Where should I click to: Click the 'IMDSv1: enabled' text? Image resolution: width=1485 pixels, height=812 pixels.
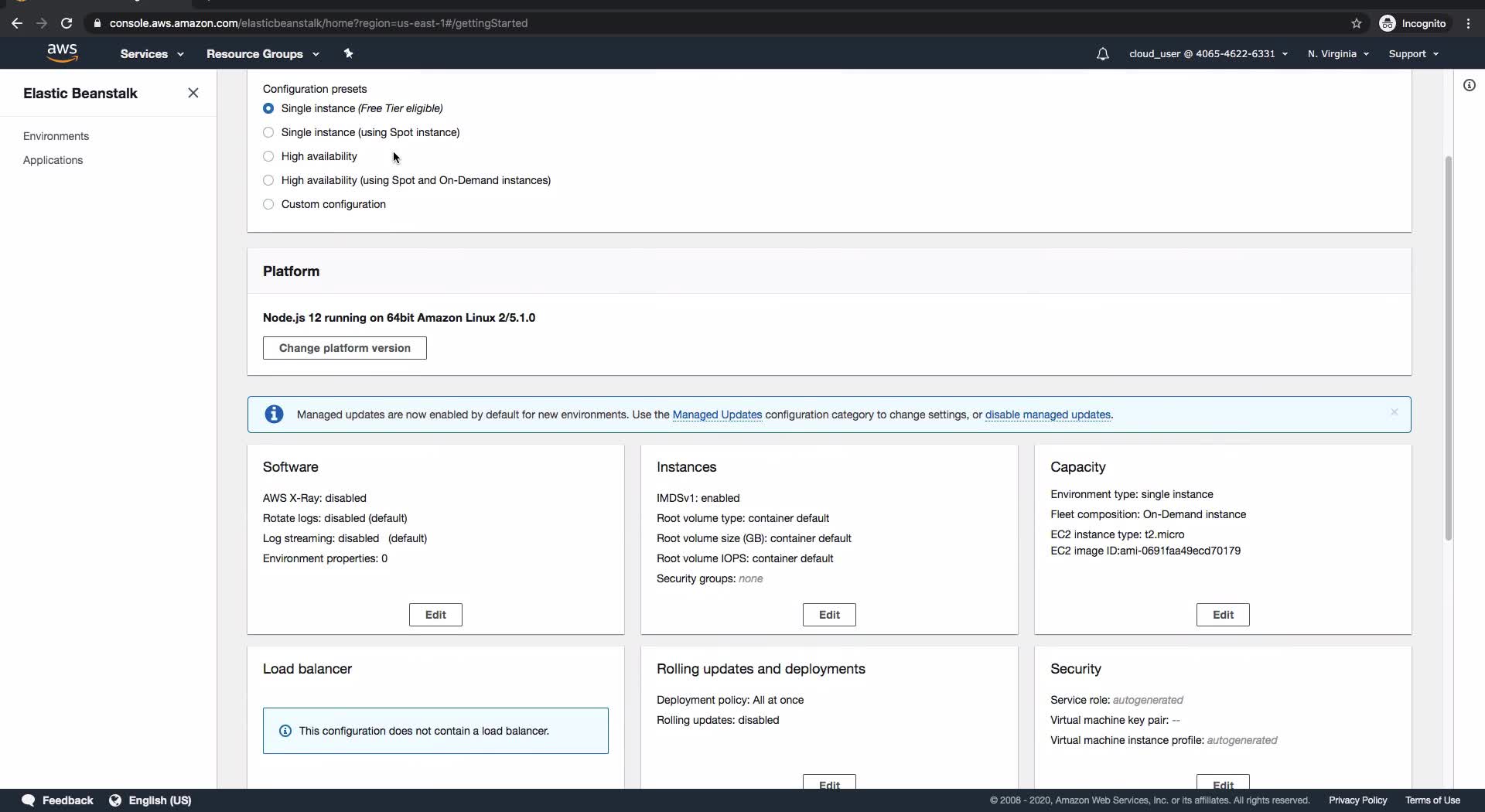tap(698, 498)
